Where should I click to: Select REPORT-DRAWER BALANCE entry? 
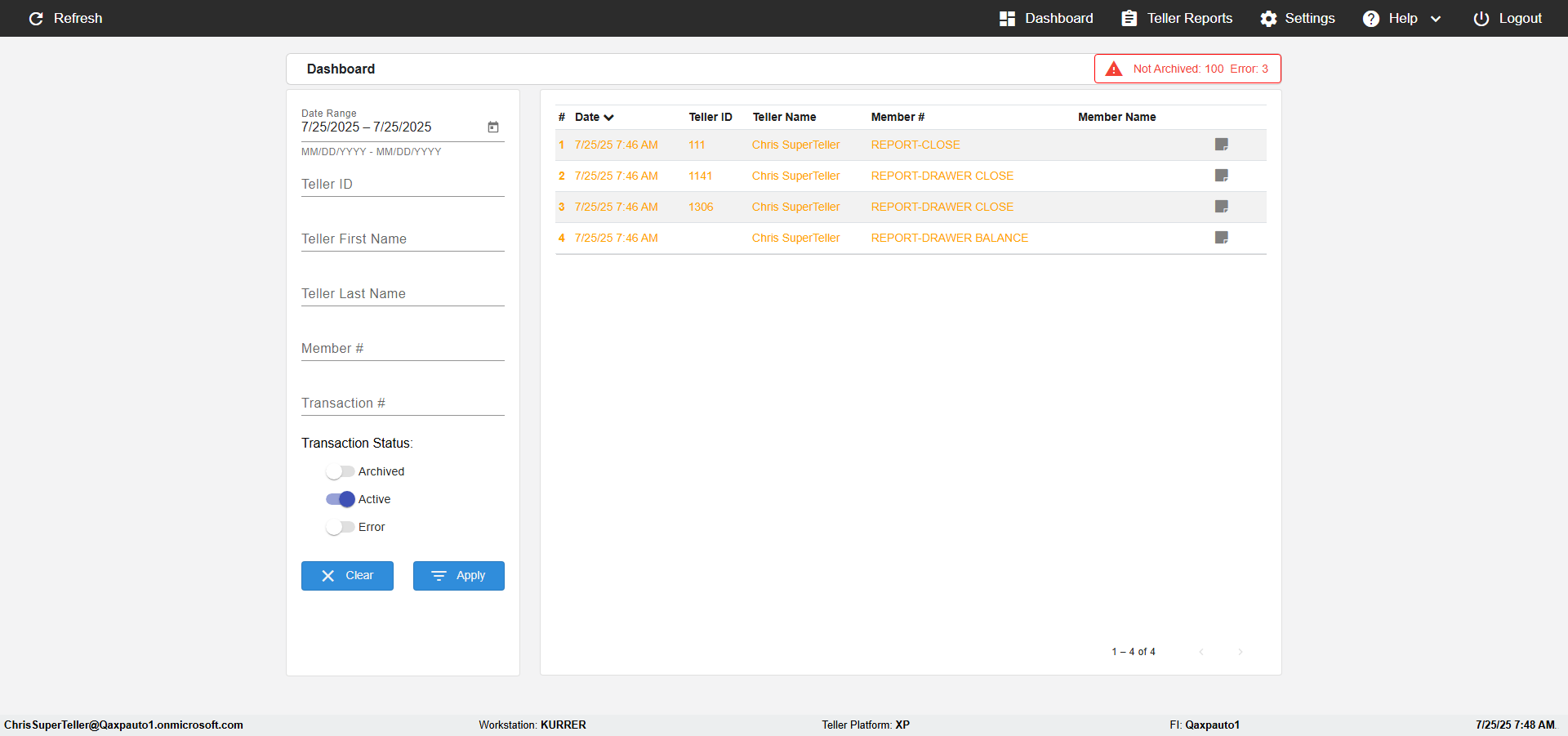pyautogui.click(x=950, y=238)
